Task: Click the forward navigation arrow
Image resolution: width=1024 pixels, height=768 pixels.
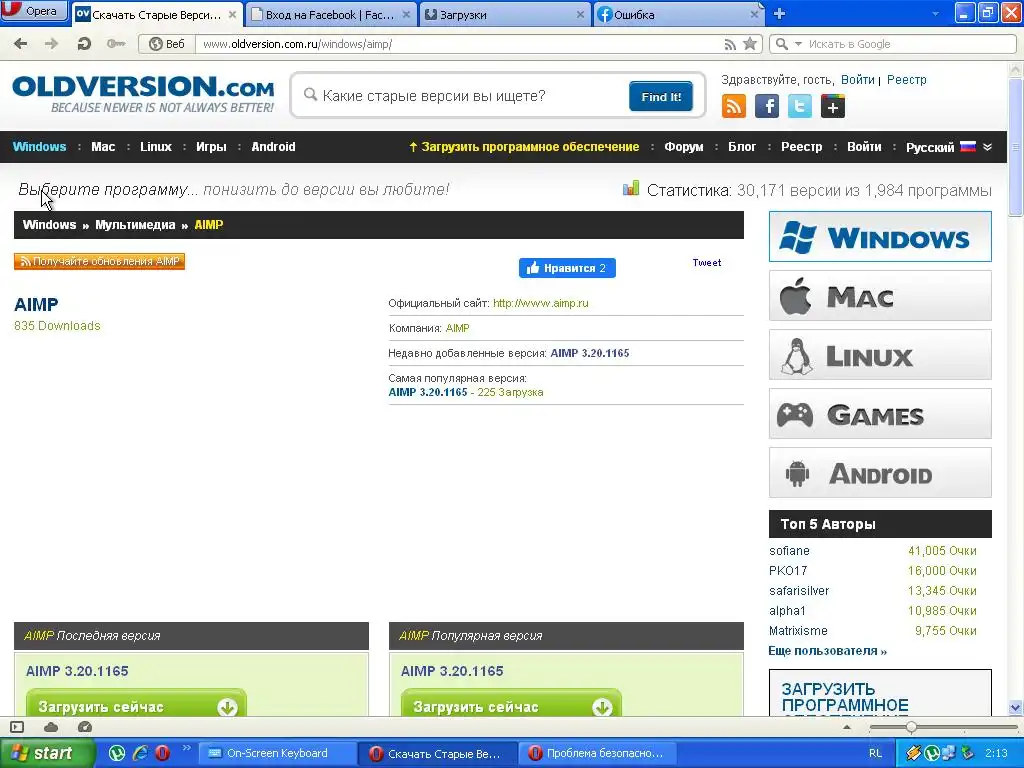Action: pos(51,44)
